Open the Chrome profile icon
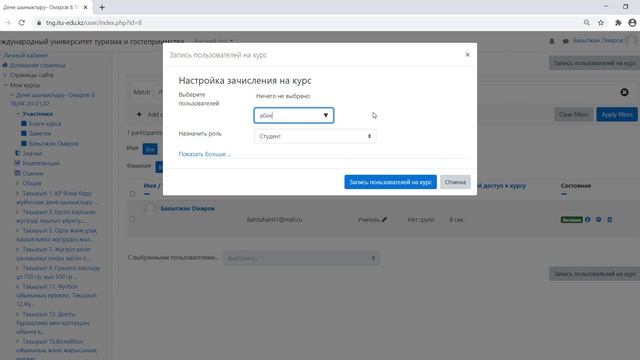This screenshot has width=640, height=360. 632,23
